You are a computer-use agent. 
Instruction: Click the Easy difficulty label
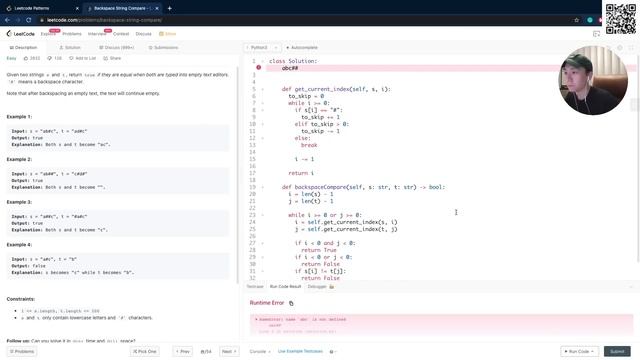(x=11, y=58)
